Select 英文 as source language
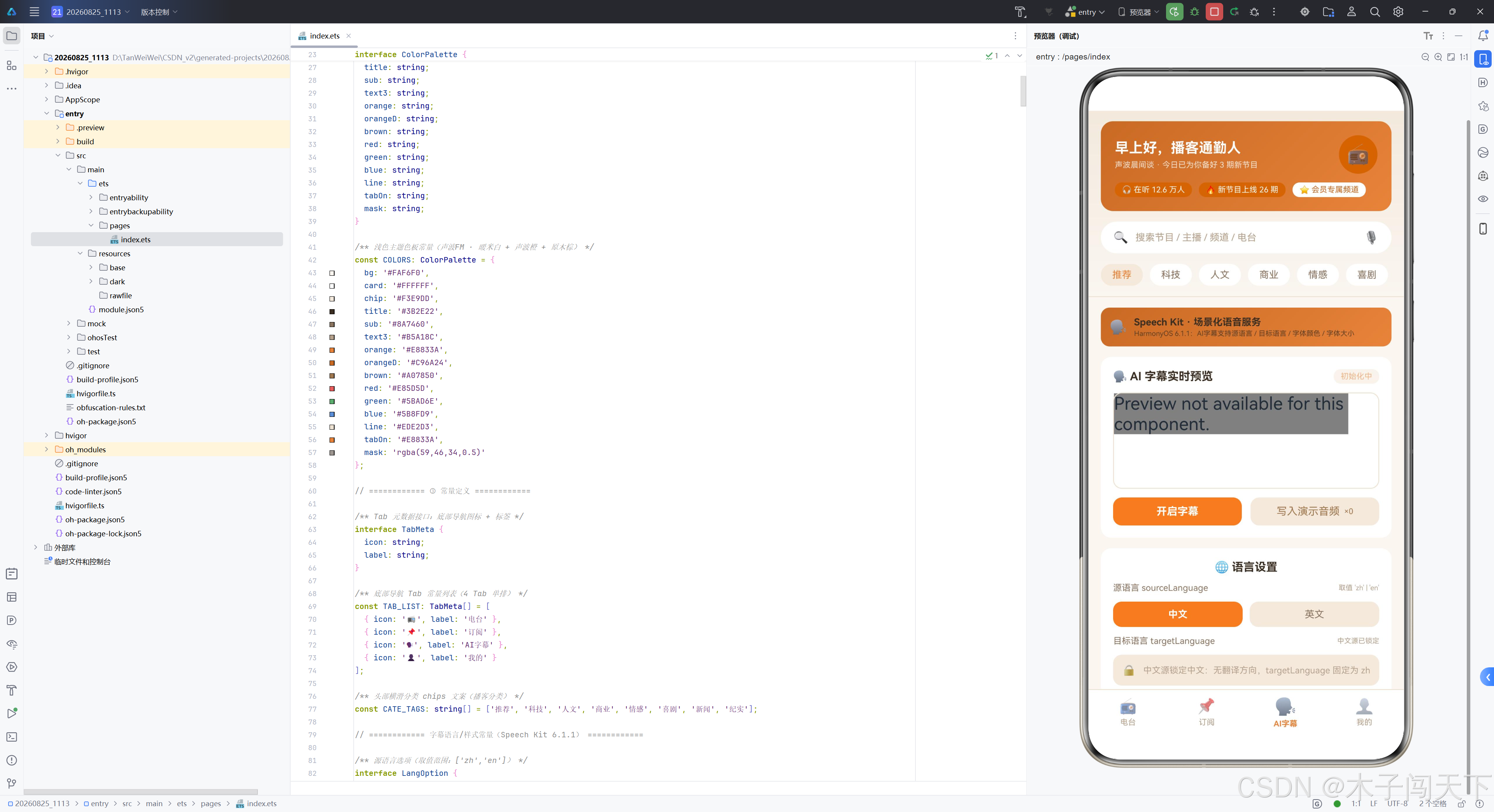1494x812 pixels. pyautogui.click(x=1313, y=614)
